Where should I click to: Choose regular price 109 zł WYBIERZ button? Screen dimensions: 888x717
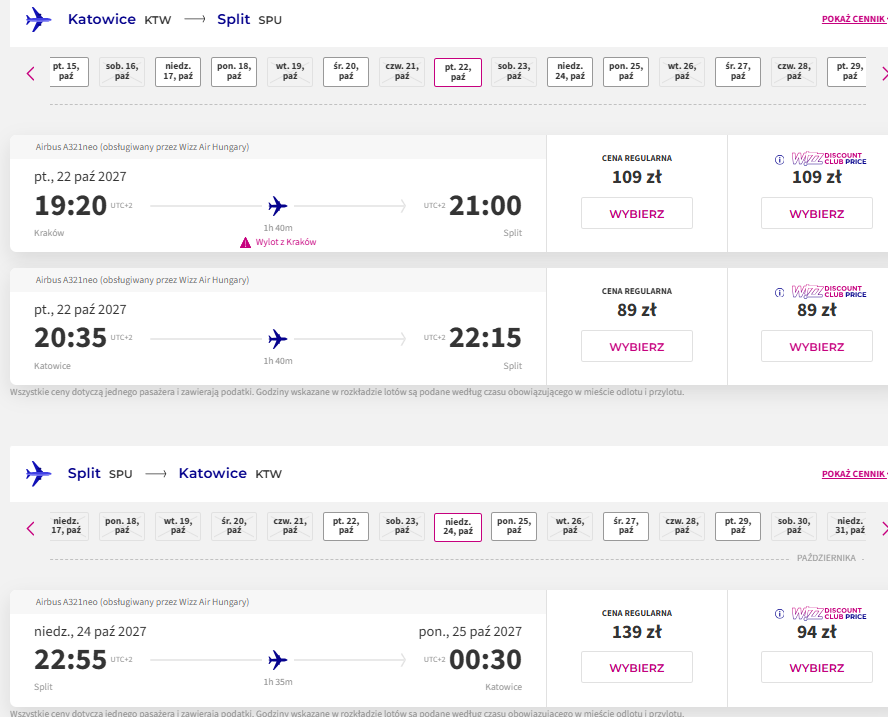[637, 214]
